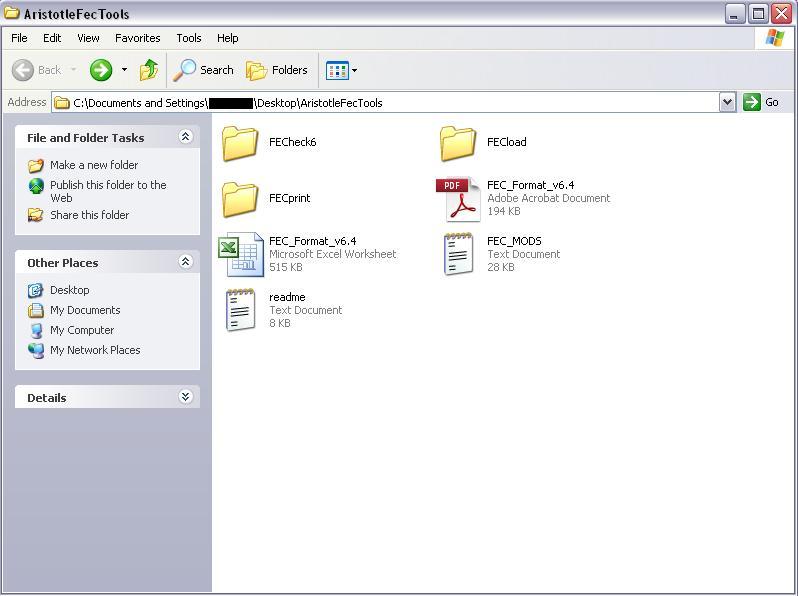This screenshot has width=798, height=596.
Task: Open My Computer link
Action: tap(82, 330)
